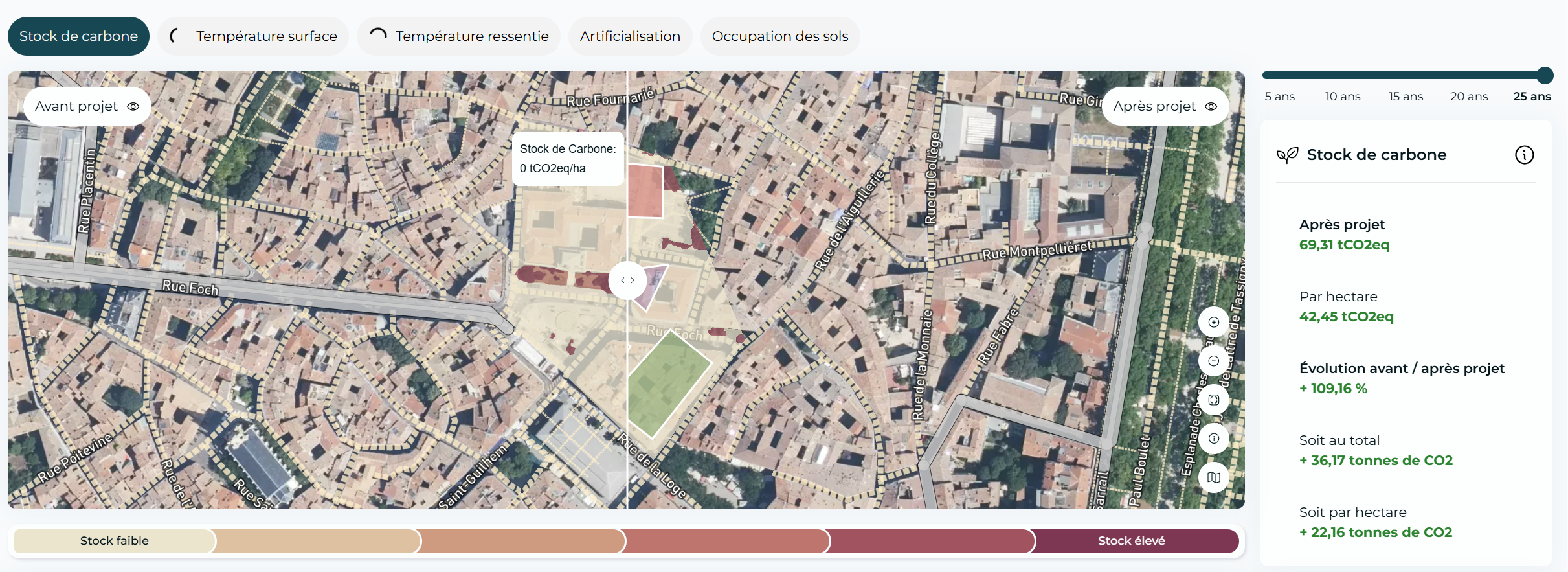Toggle Avant projet layer visibility
1568x572 pixels.
(x=133, y=106)
